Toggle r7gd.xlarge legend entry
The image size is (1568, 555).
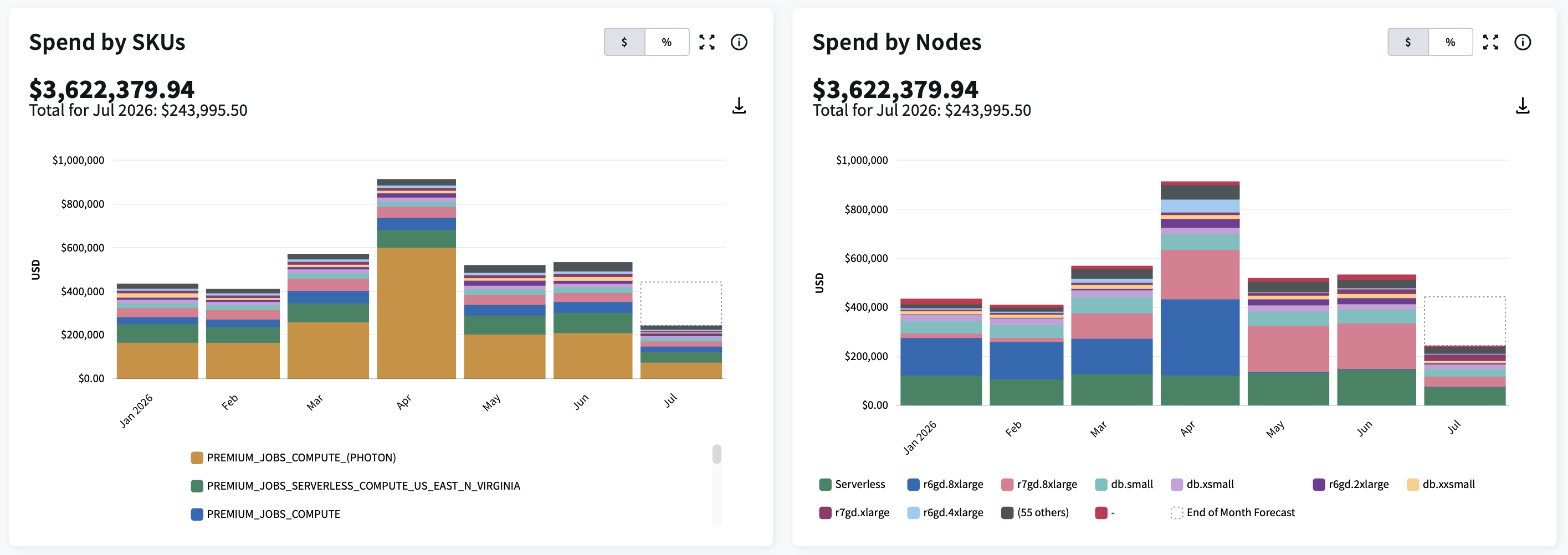[x=854, y=512]
